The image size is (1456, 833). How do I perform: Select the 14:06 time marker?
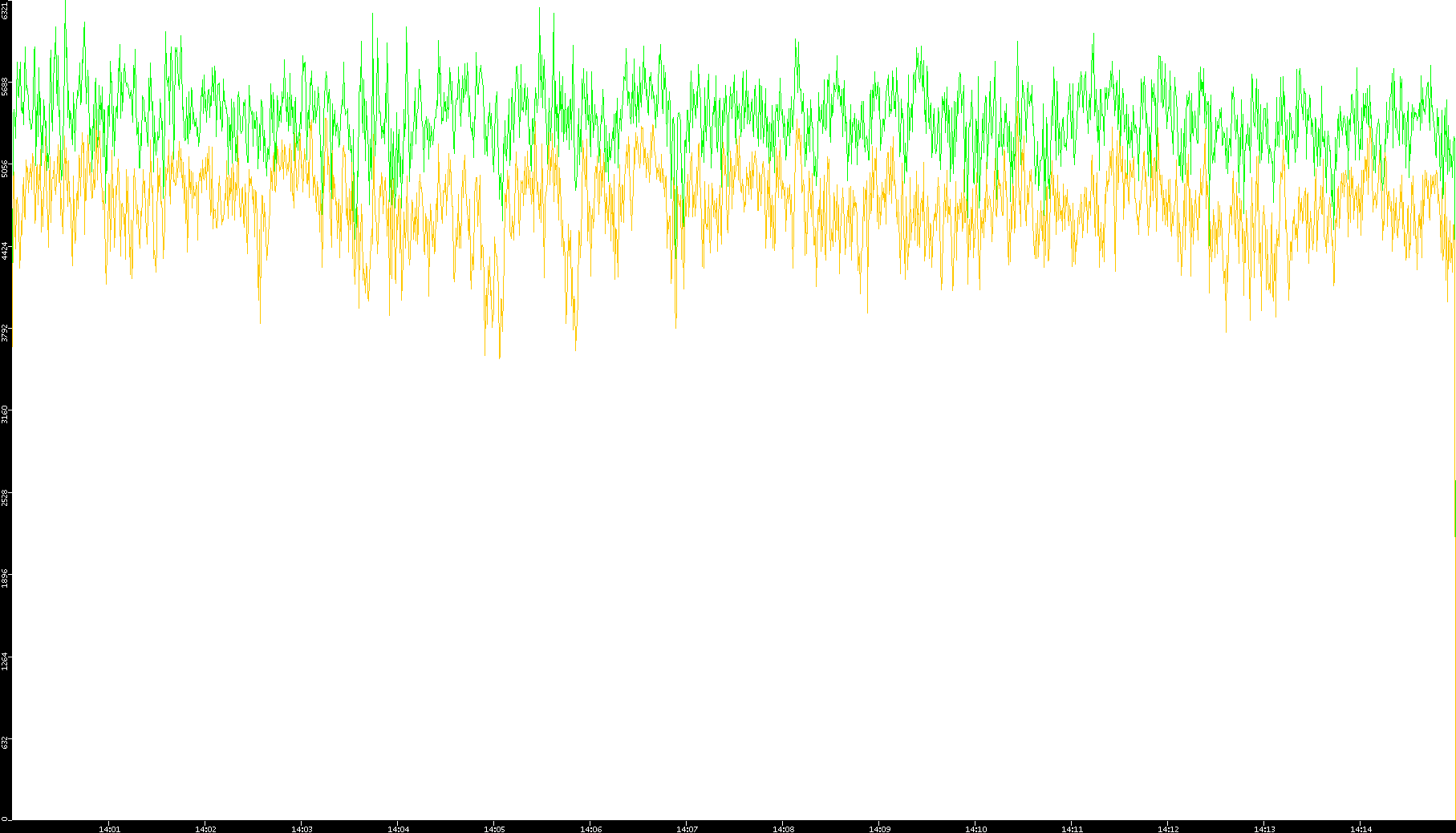[590, 828]
